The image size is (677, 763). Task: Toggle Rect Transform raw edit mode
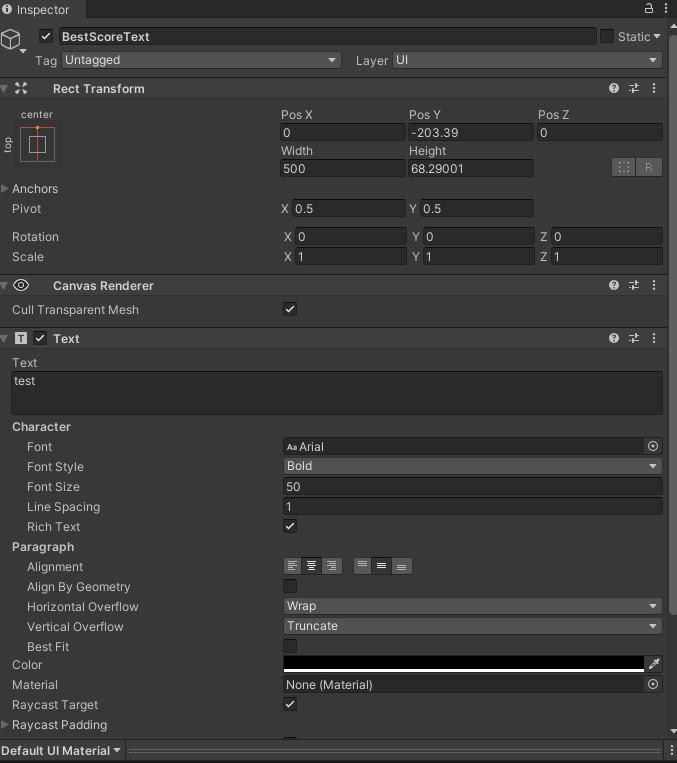(x=649, y=167)
